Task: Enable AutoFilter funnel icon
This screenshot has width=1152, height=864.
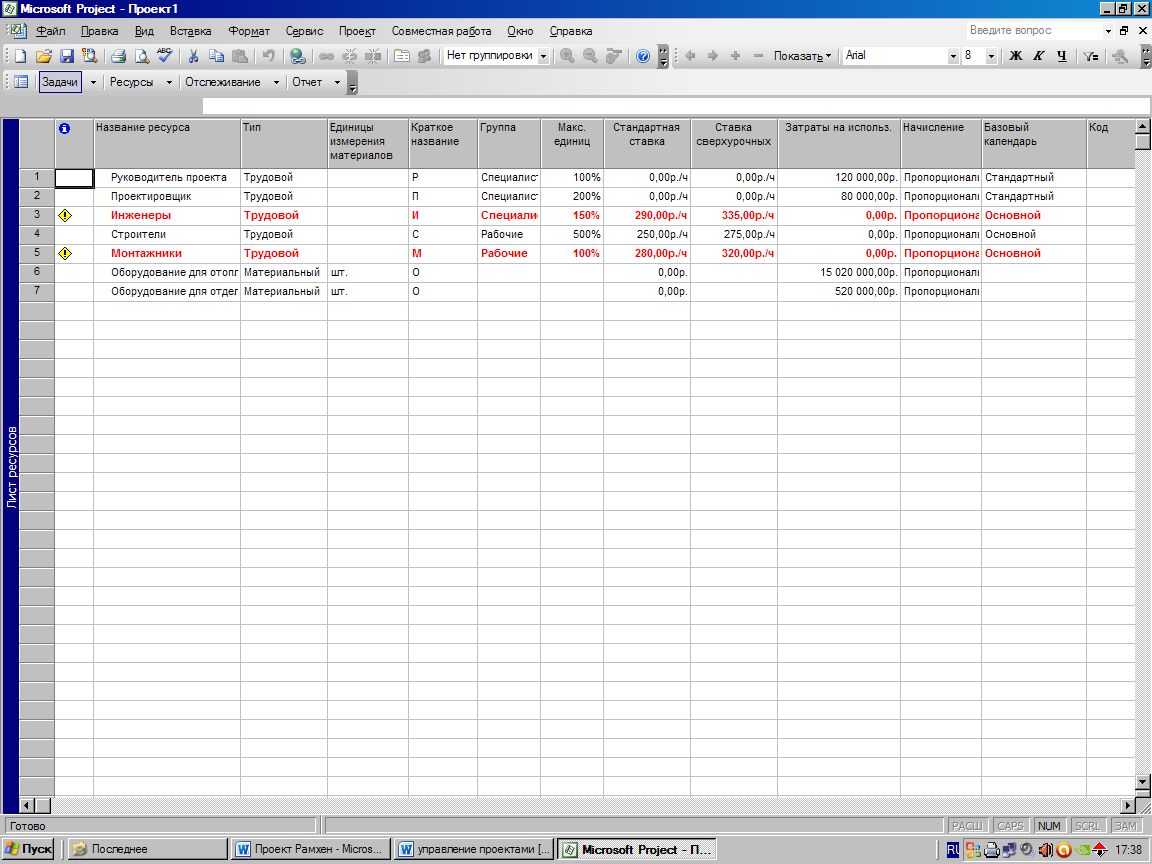Action: [1091, 56]
